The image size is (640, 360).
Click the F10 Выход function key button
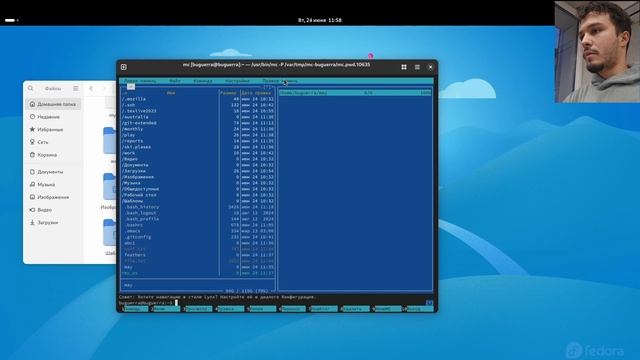pyautogui.click(x=418, y=309)
